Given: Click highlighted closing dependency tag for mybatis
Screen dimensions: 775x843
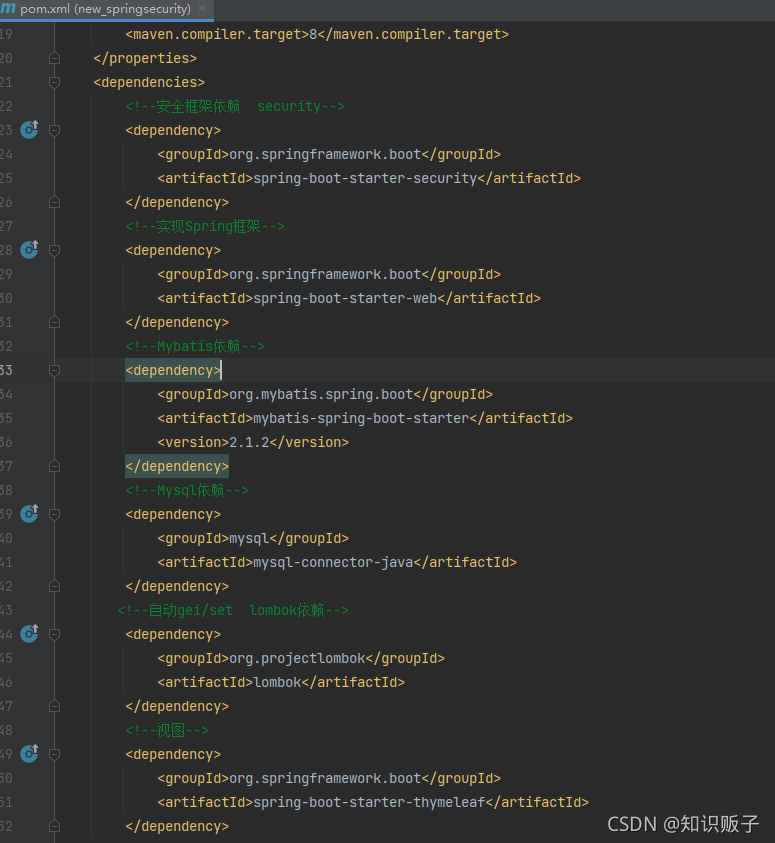Looking at the screenshot, I should coord(177,466).
